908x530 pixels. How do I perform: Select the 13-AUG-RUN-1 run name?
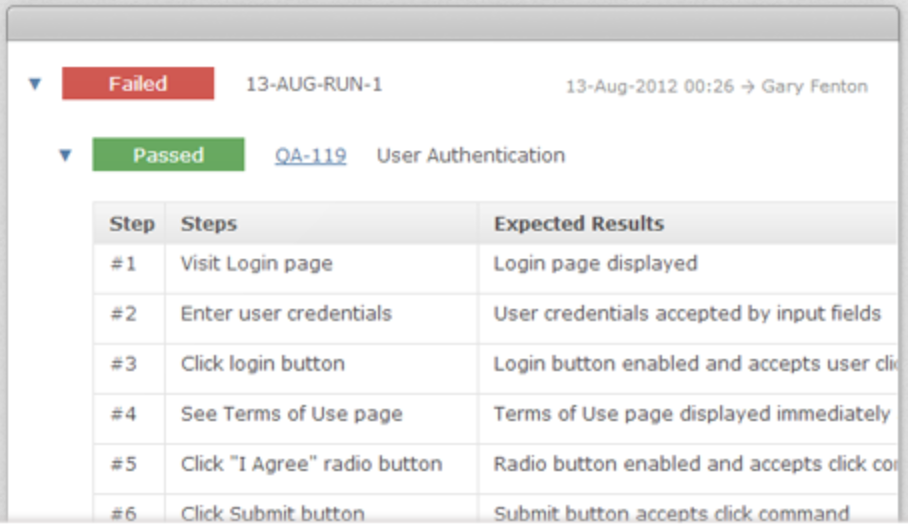coord(314,85)
